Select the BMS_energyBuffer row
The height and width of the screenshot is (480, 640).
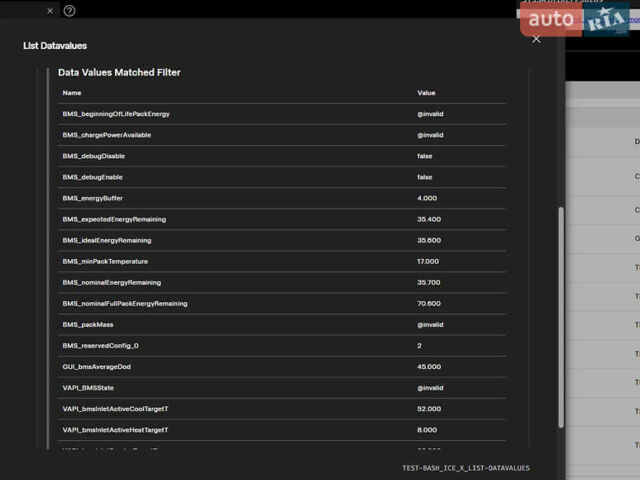point(93,198)
